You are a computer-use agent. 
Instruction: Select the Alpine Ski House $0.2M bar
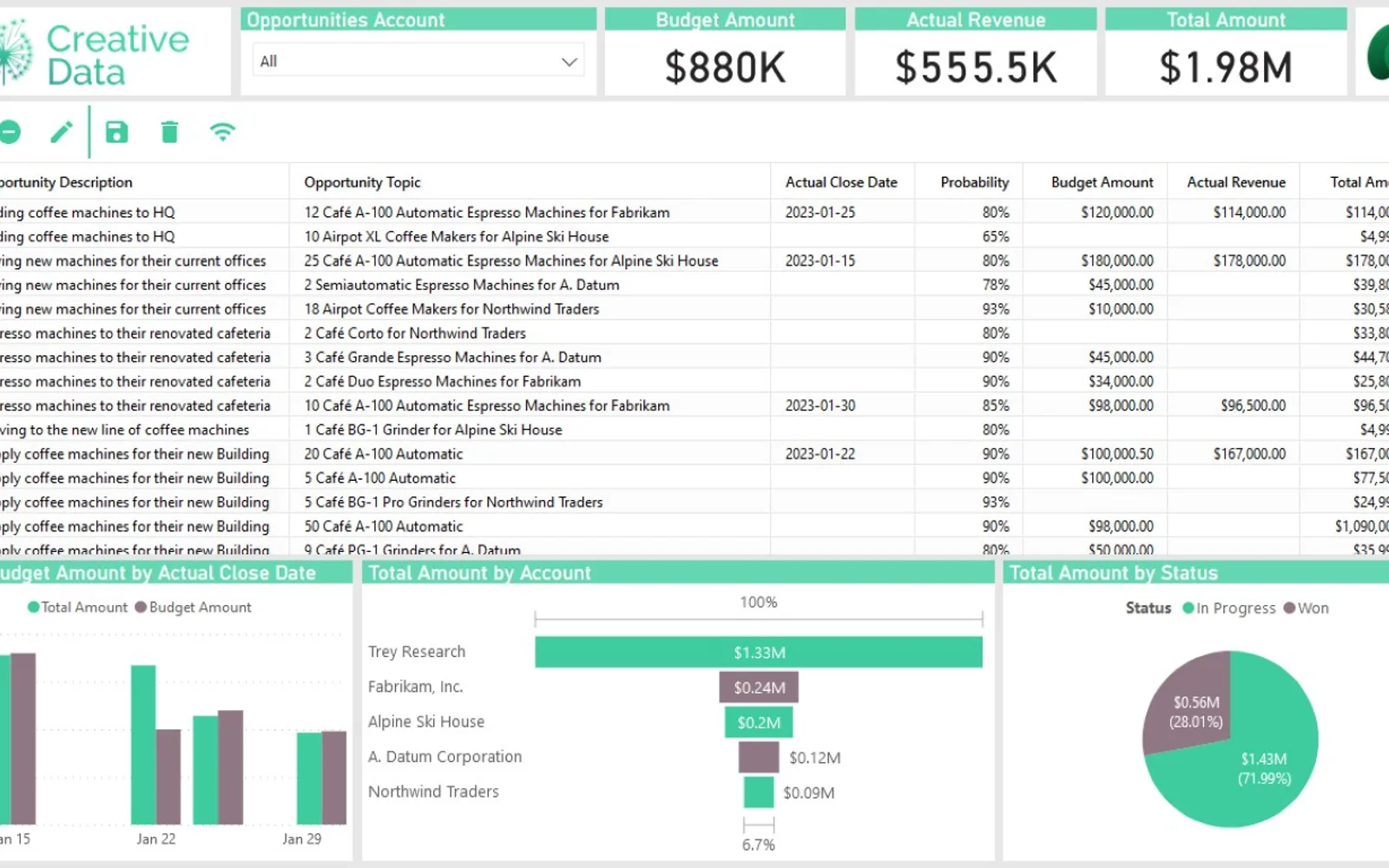(759, 722)
